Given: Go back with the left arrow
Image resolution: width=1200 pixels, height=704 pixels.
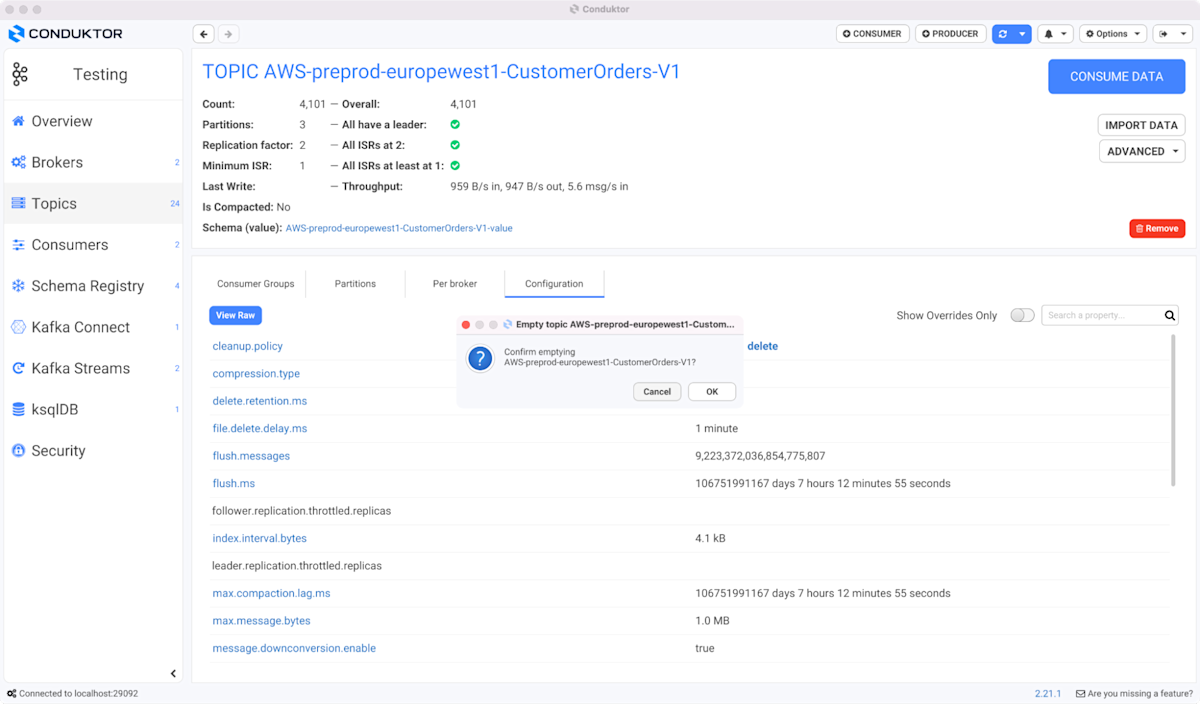Looking at the screenshot, I should [204, 34].
